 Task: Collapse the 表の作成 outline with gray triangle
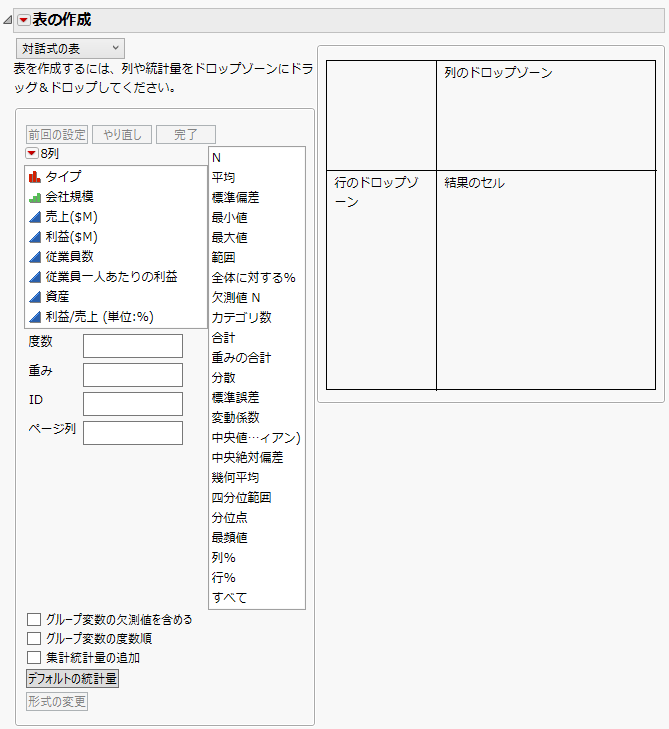point(7,20)
